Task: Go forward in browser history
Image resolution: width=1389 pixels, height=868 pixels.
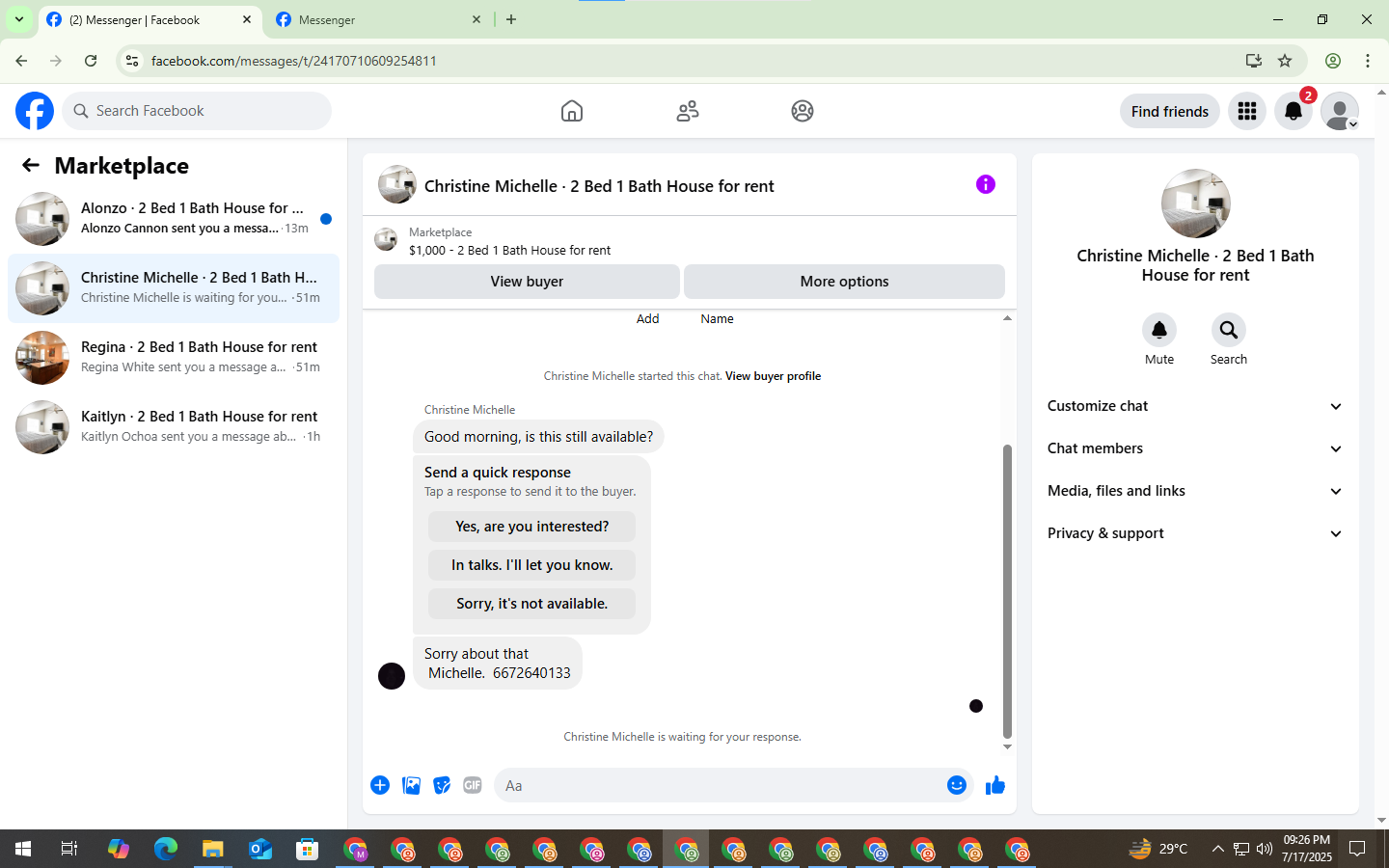Action: point(56,61)
